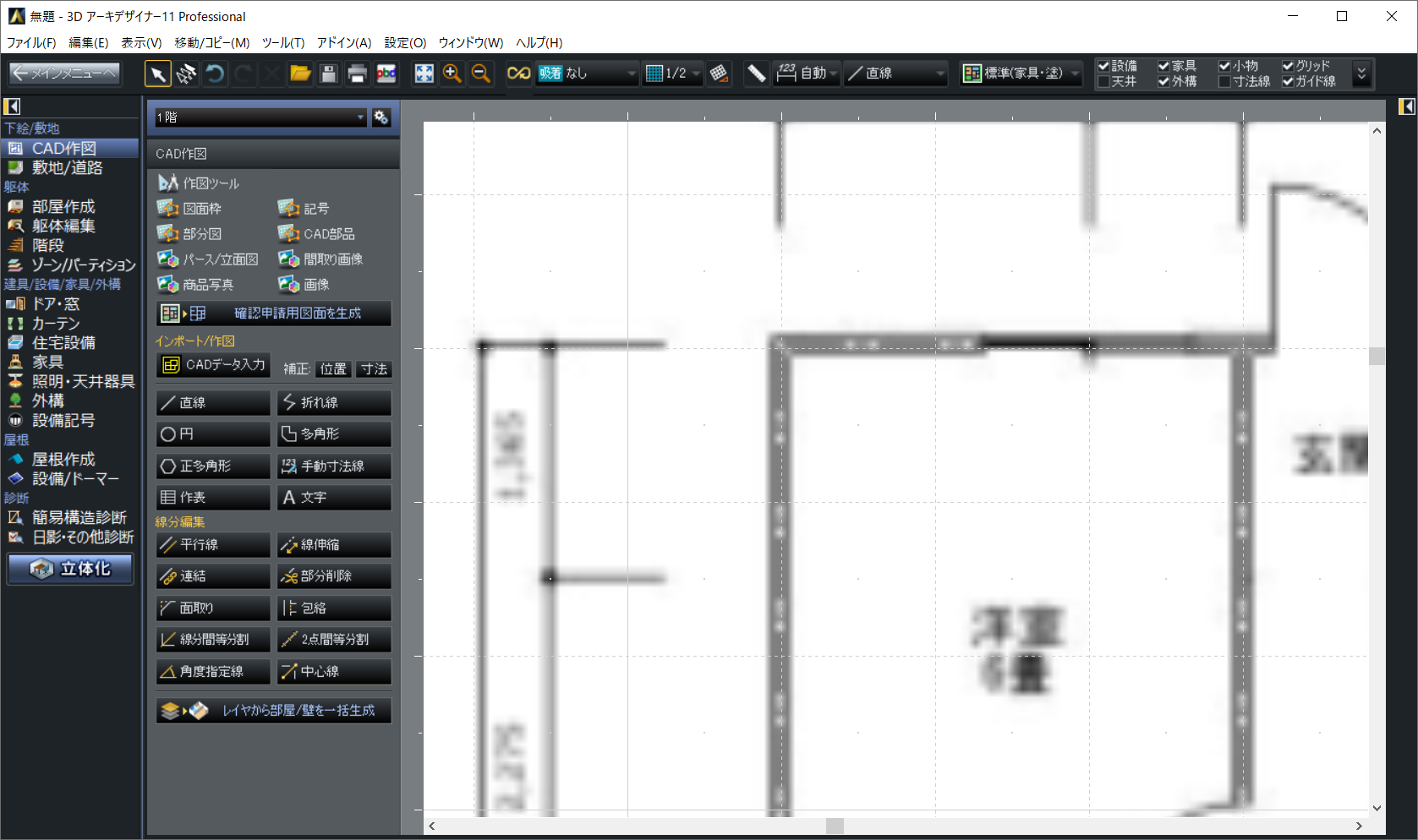1418x840 pixels.
Task: Open floor settings gear next to 1階
Action: coord(381,117)
